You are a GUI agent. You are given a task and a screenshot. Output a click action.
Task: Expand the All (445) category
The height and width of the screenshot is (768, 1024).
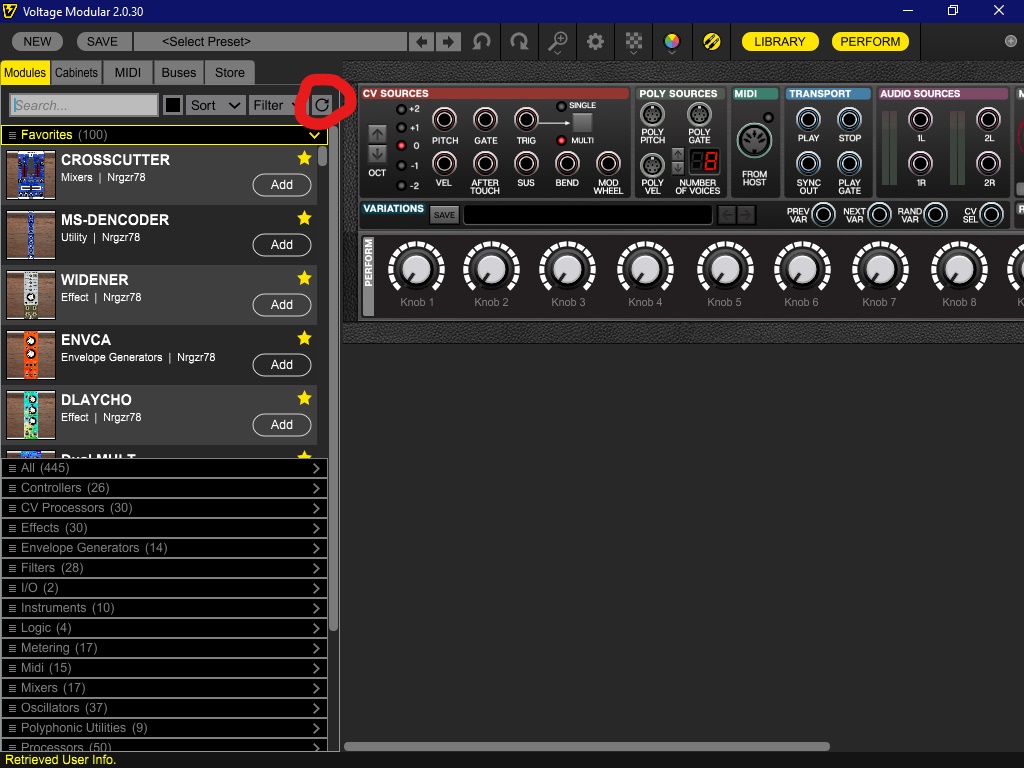click(165, 468)
